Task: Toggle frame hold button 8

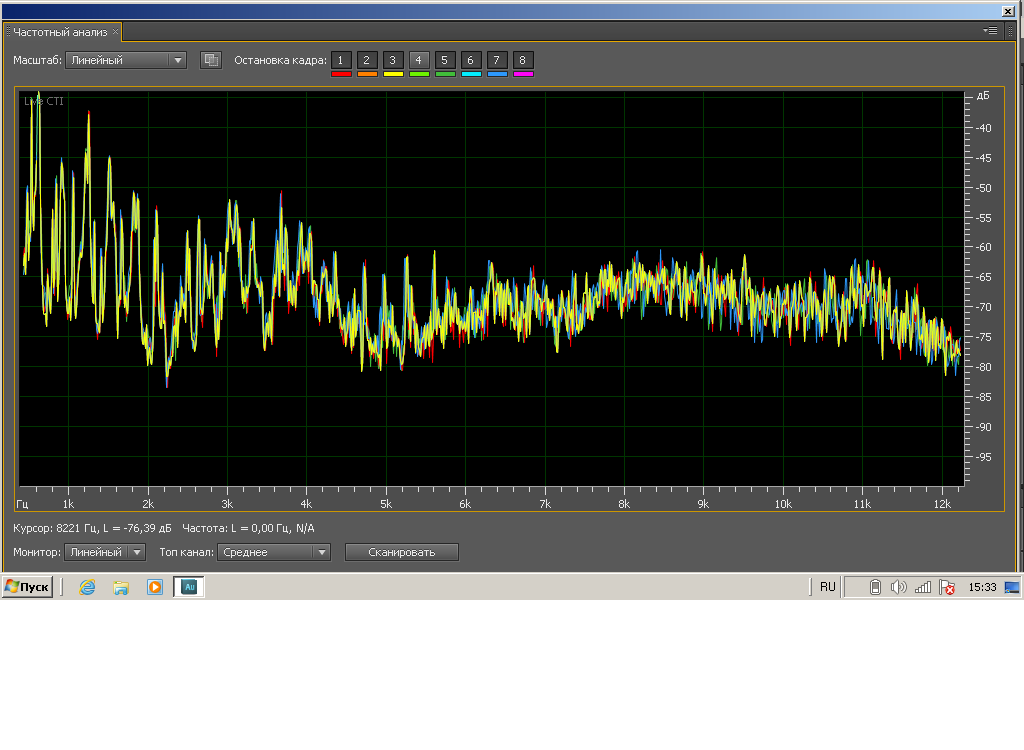Action: pos(523,60)
